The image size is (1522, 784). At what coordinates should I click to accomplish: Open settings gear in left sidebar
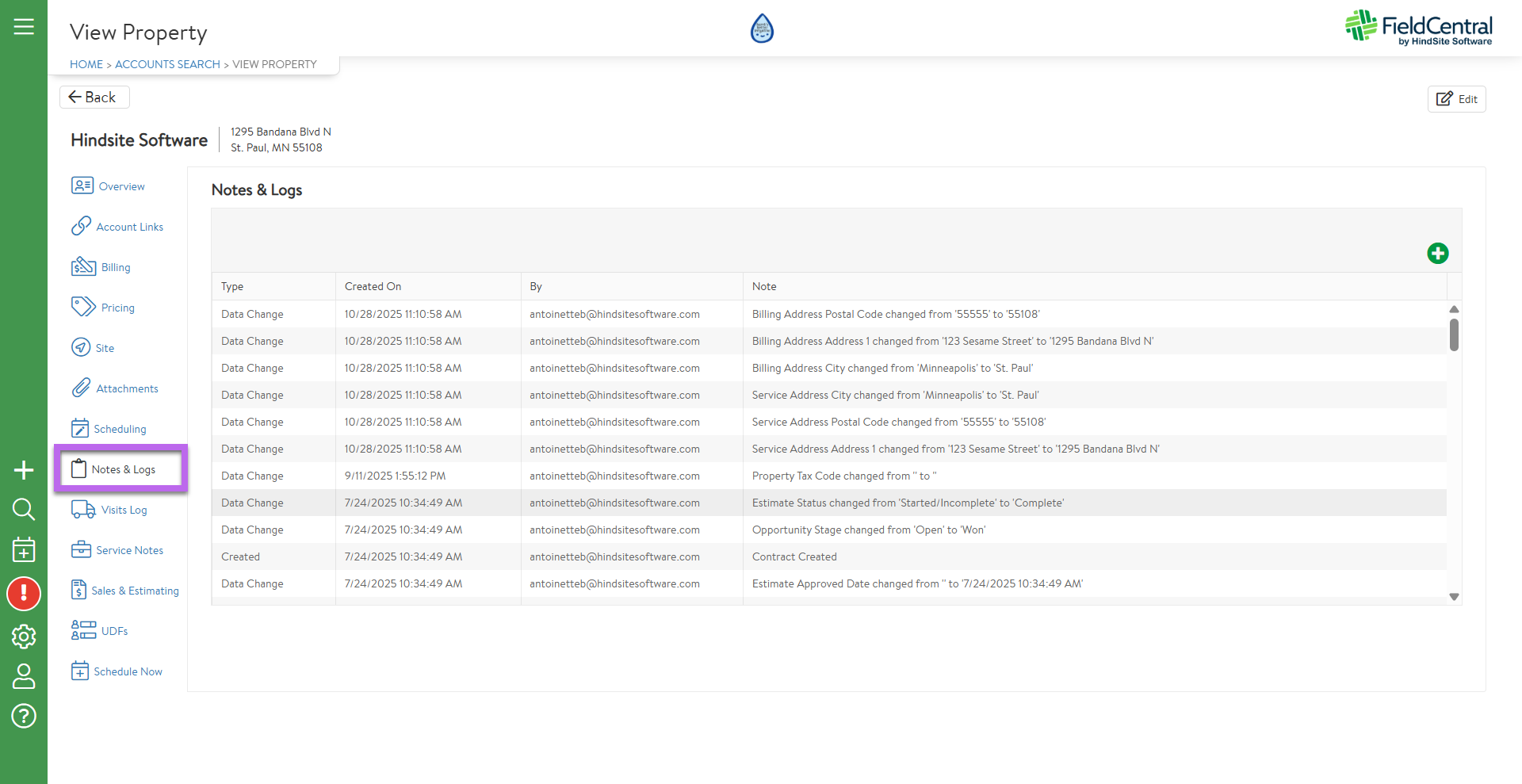coord(24,637)
